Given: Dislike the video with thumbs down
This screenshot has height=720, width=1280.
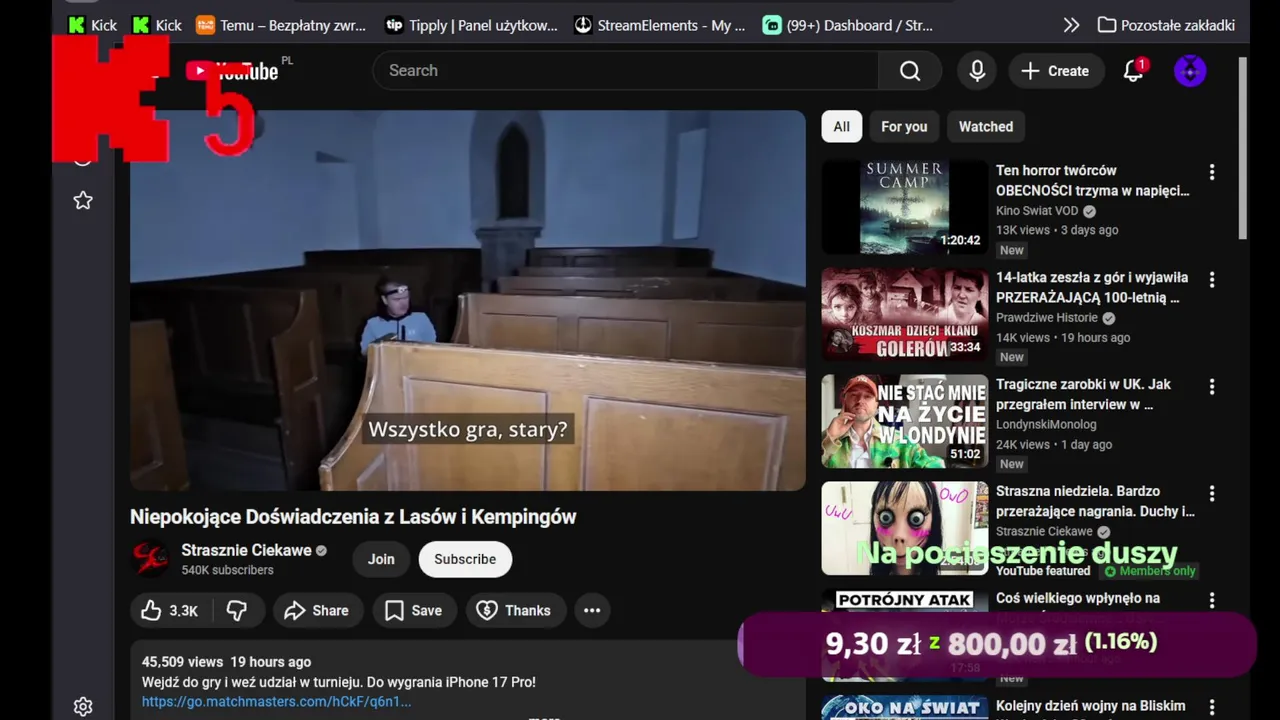Looking at the screenshot, I should point(237,610).
